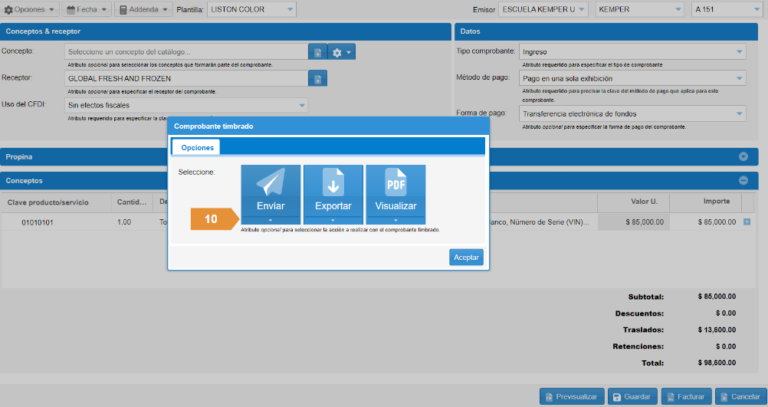The width and height of the screenshot is (768, 407).
Task: Click the gear settings icon beside Concepto
Action: click(x=341, y=52)
